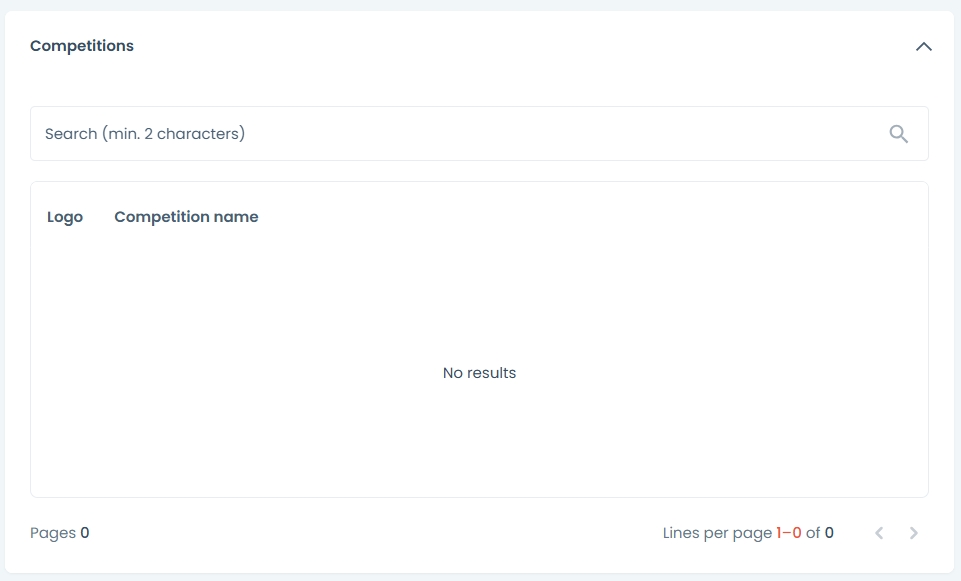Go to the next page arrow
The width and height of the screenshot is (961, 581).
[913, 533]
